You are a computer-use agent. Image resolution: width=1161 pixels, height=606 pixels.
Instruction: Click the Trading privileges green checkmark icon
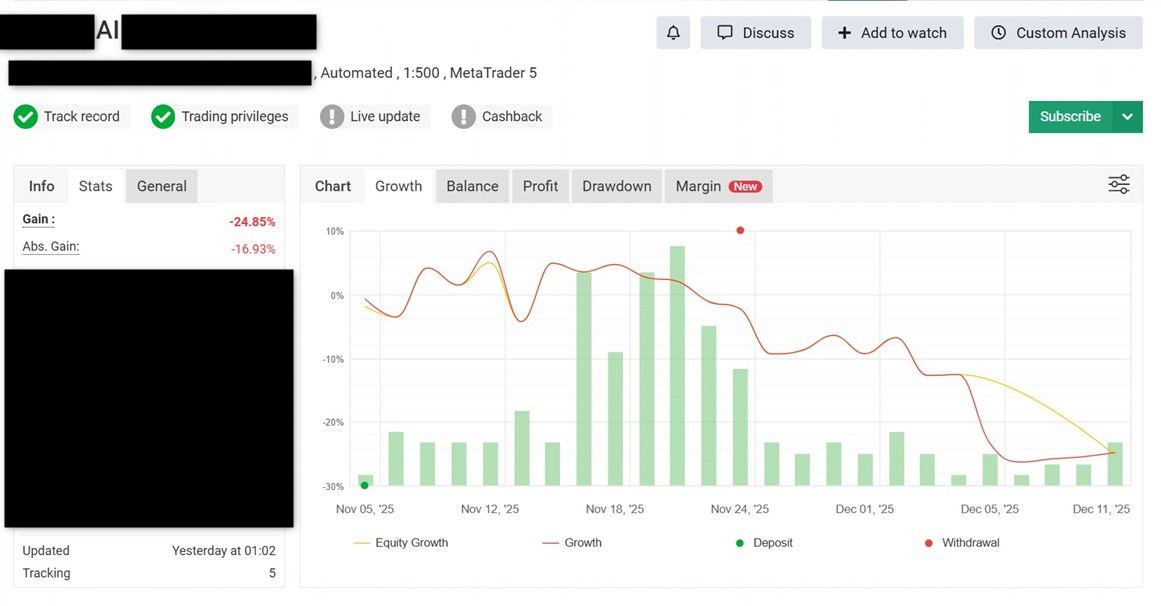pyautogui.click(x=163, y=117)
